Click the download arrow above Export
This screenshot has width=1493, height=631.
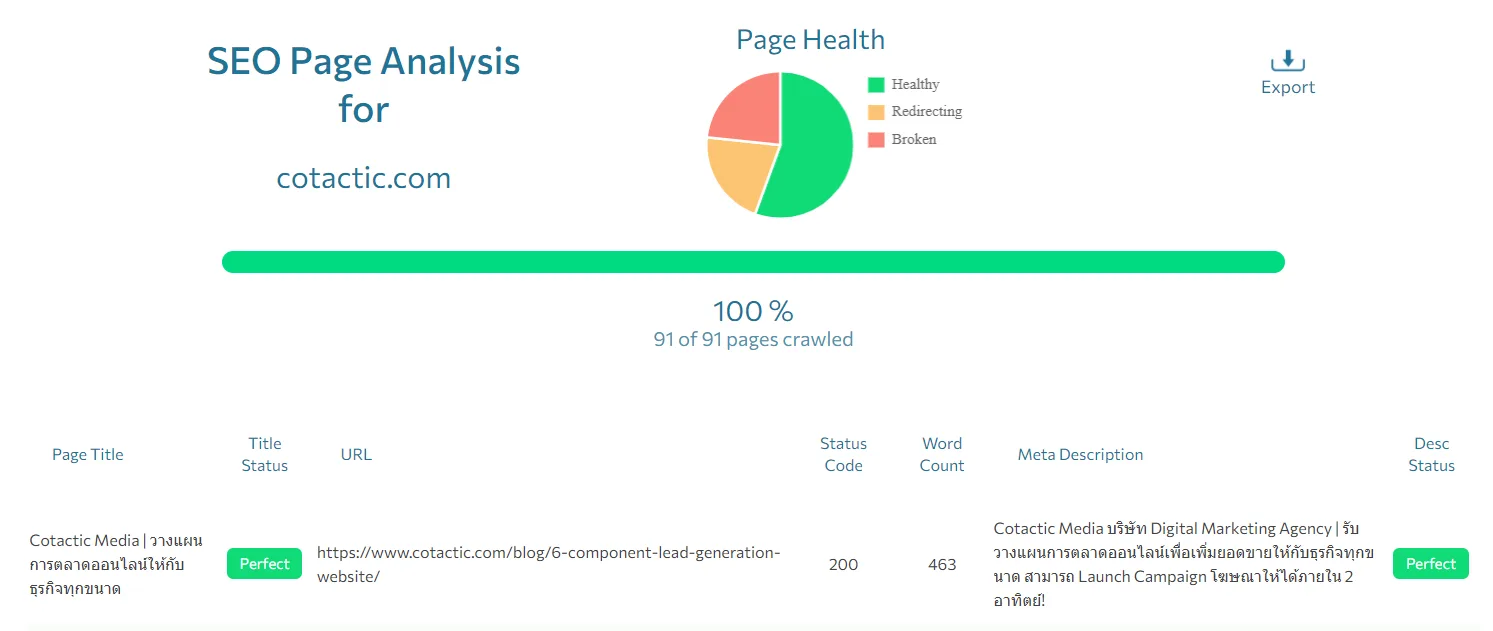point(1287,61)
